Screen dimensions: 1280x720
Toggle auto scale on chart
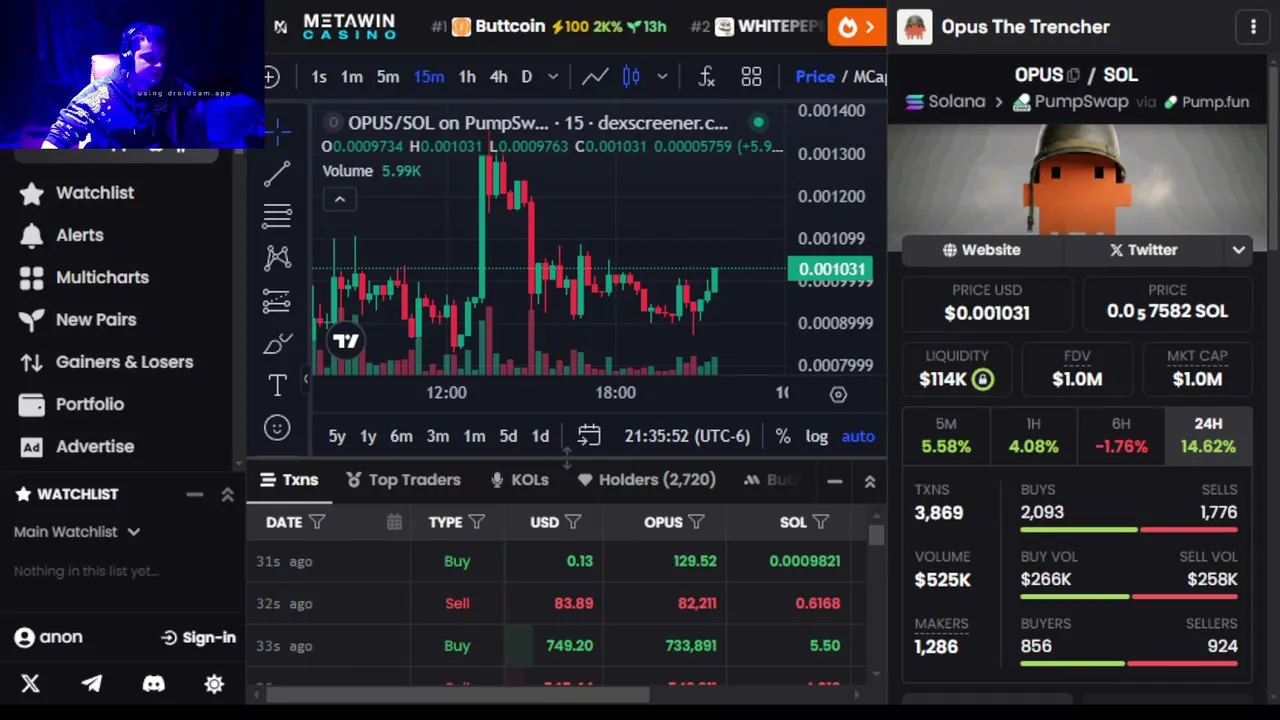tap(858, 436)
